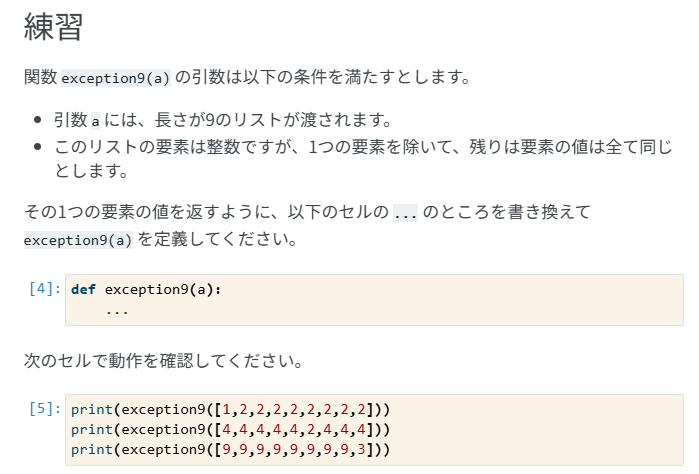Screen dimensions: 699x474
Task: Click empty area right of cell 5 code
Action: 535,429
